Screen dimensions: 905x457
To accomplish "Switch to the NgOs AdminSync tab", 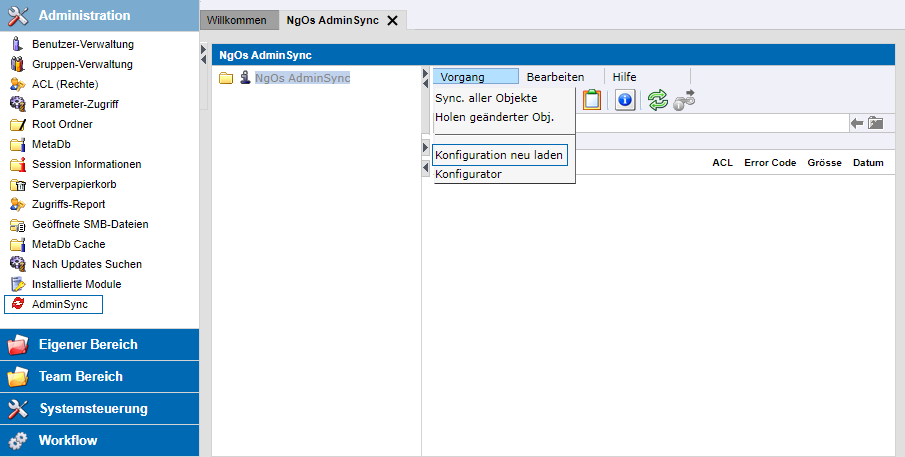I will click(332, 20).
